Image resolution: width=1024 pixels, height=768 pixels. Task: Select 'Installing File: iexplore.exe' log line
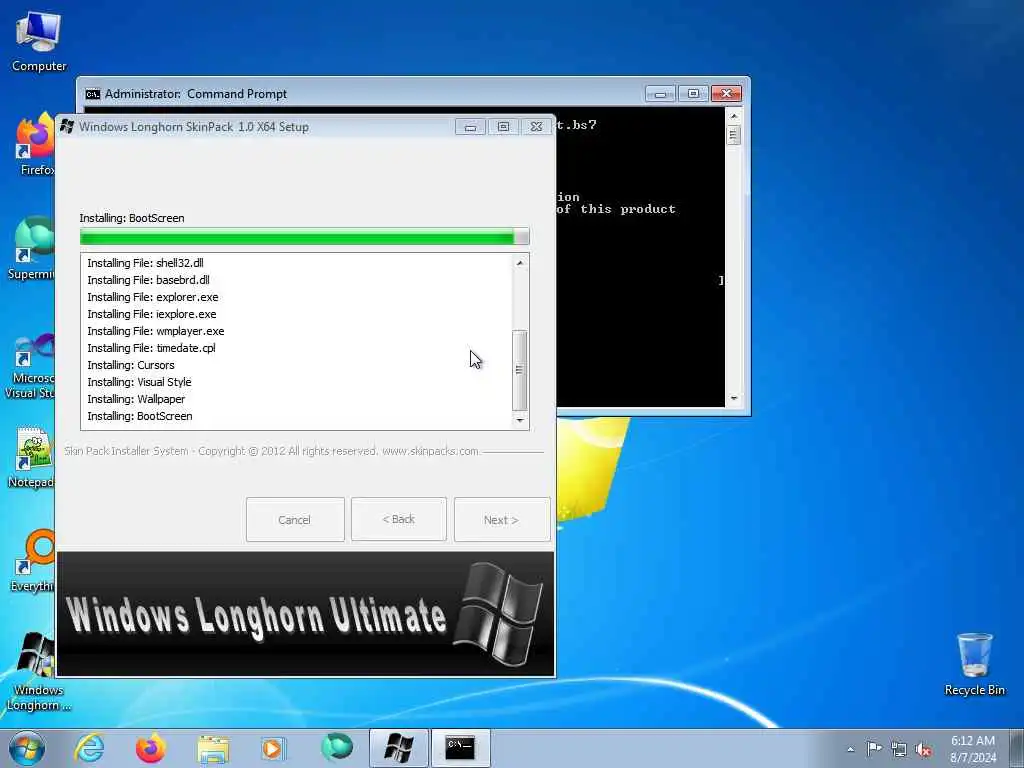[x=152, y=314]
